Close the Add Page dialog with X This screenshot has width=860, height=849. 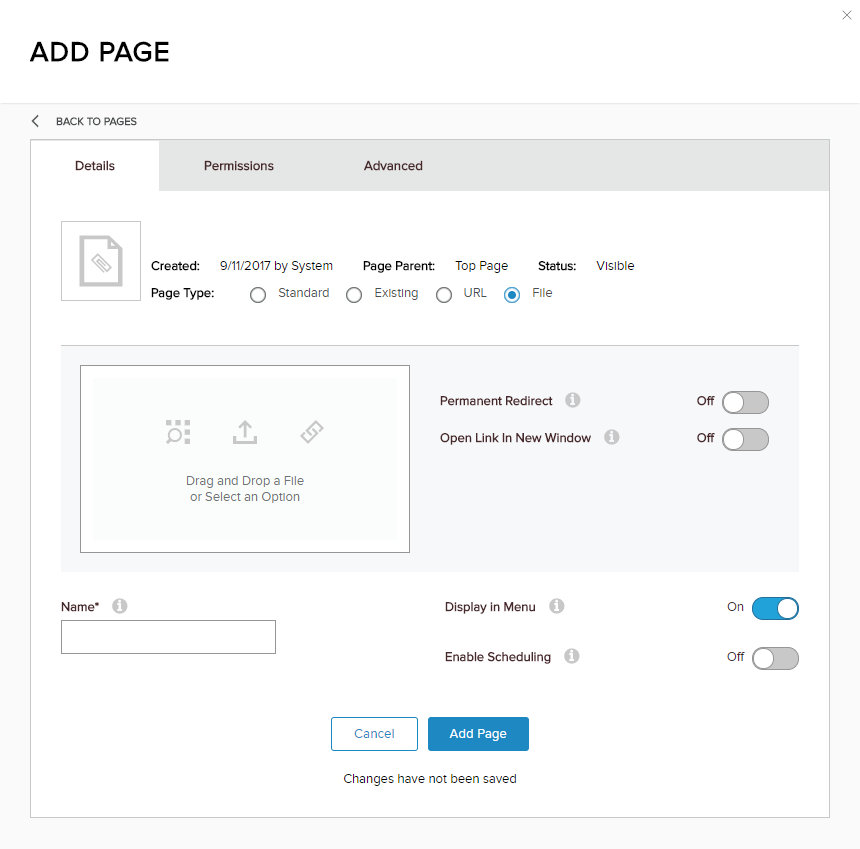tap(846, 15)
